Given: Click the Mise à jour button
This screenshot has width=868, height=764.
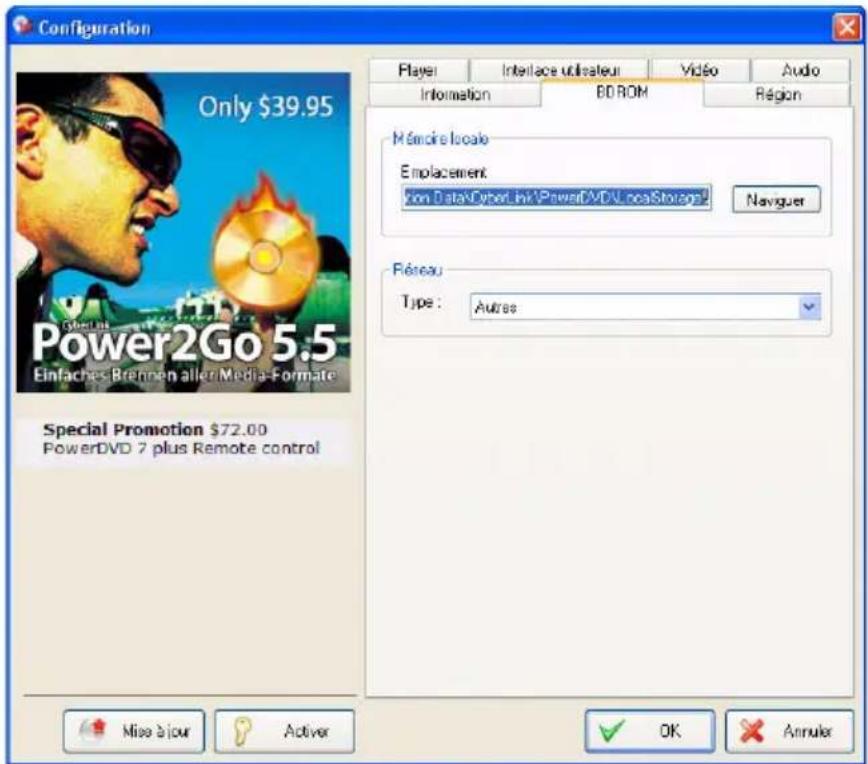Looking at the screenshot, I should [x=134, y=731].
